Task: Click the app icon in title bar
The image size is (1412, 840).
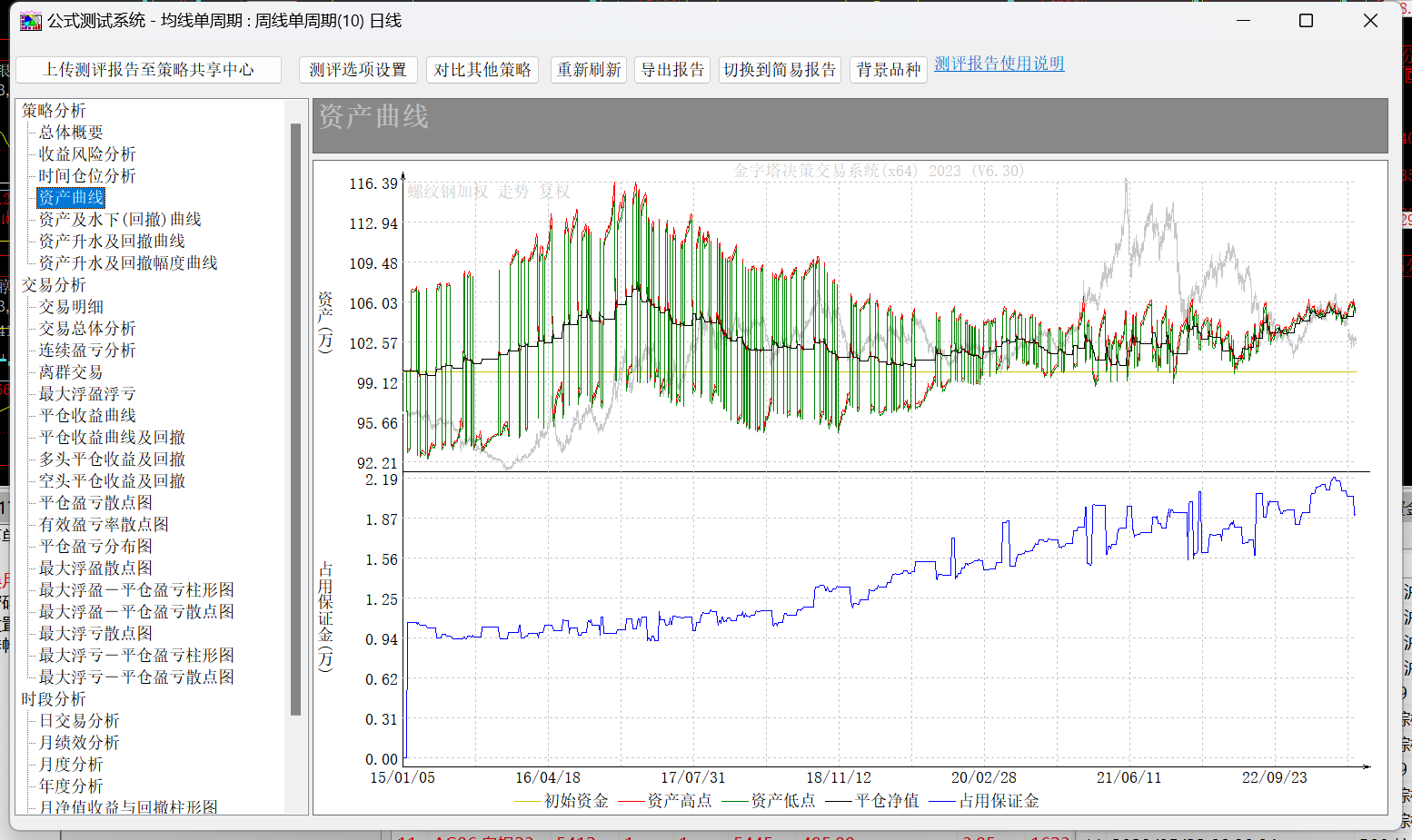Action: point(31,20)
